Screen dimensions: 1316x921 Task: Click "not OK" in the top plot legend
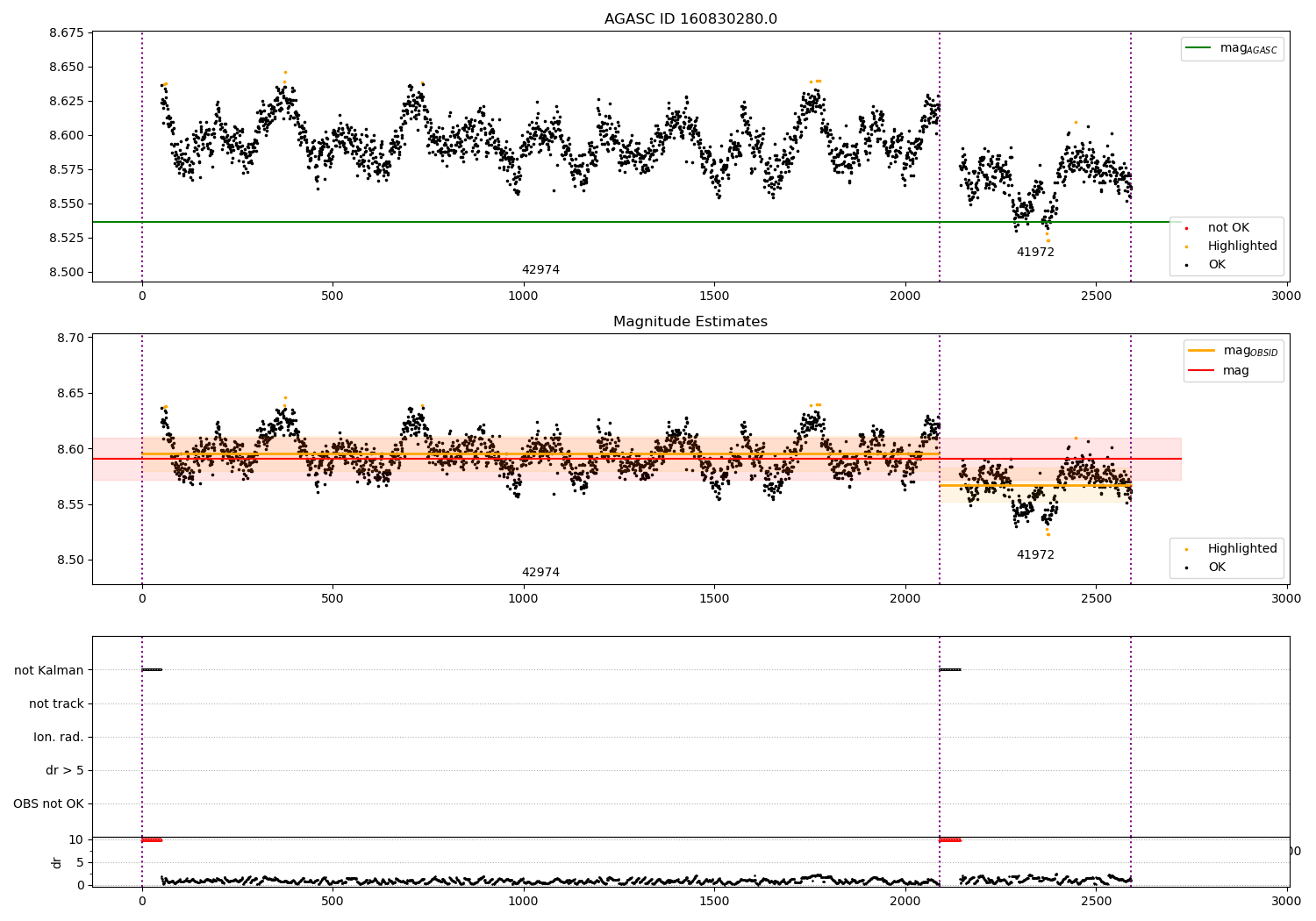coord(1228,228)
